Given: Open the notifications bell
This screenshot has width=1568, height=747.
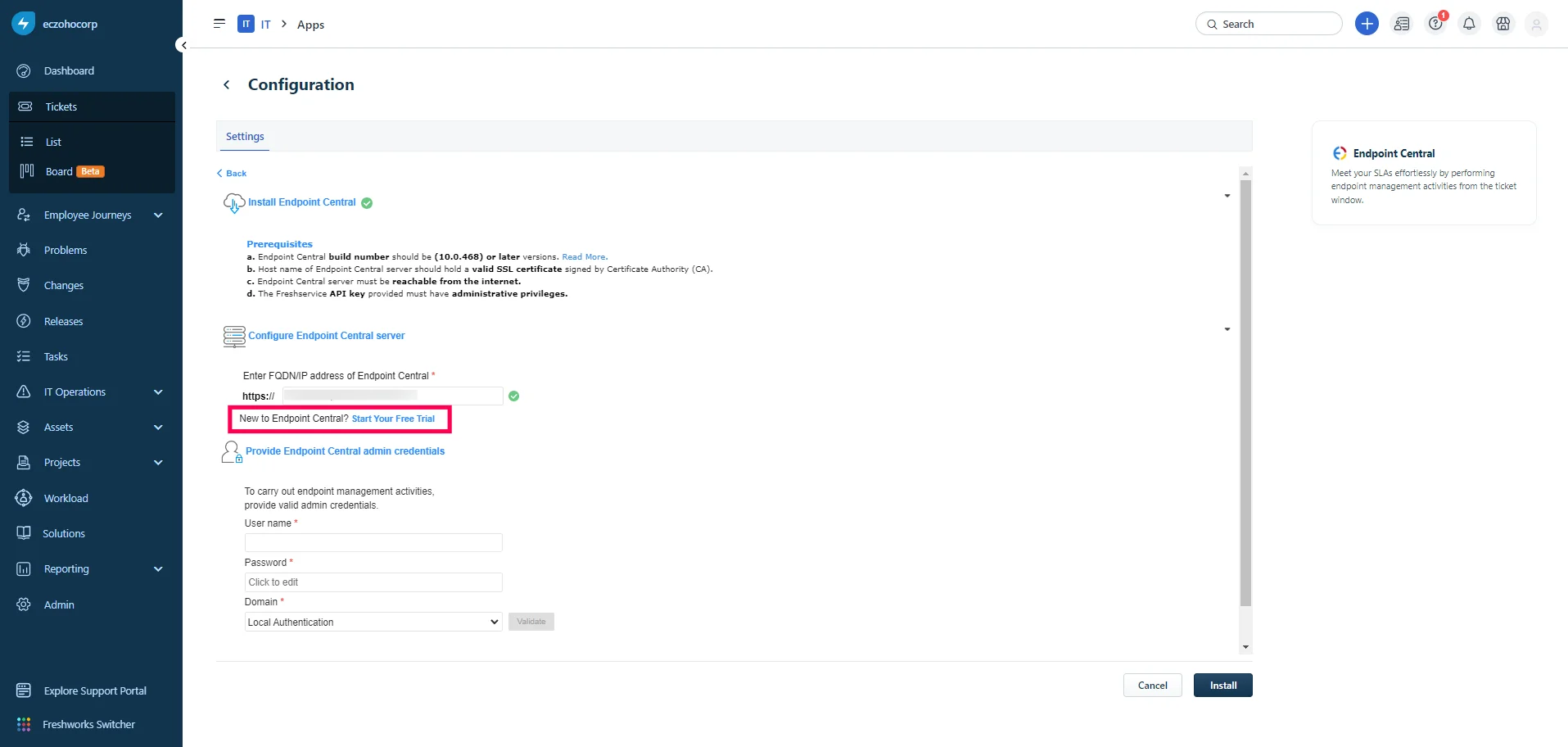Looking at the screenshot, I should [1469, 24].
